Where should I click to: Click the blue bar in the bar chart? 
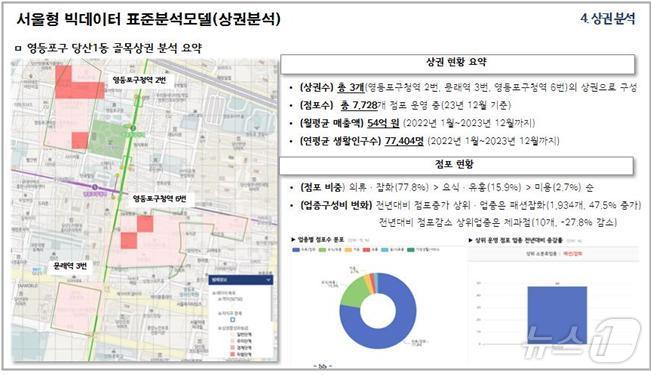point(557,315)
